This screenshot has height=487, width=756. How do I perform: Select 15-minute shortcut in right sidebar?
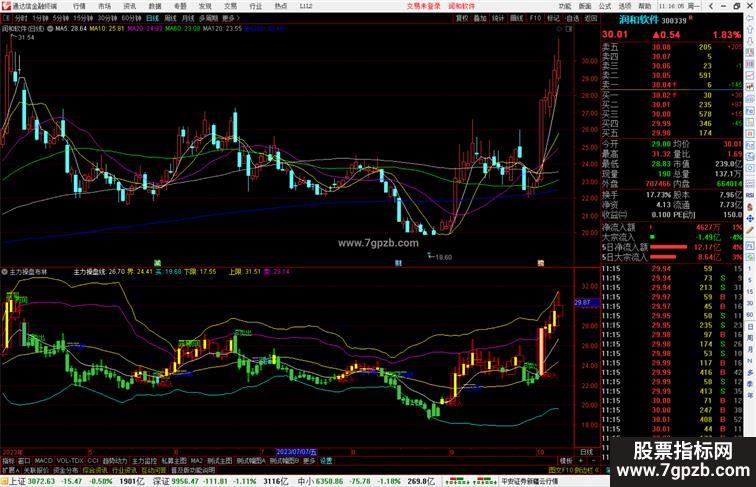pos(750,292)
